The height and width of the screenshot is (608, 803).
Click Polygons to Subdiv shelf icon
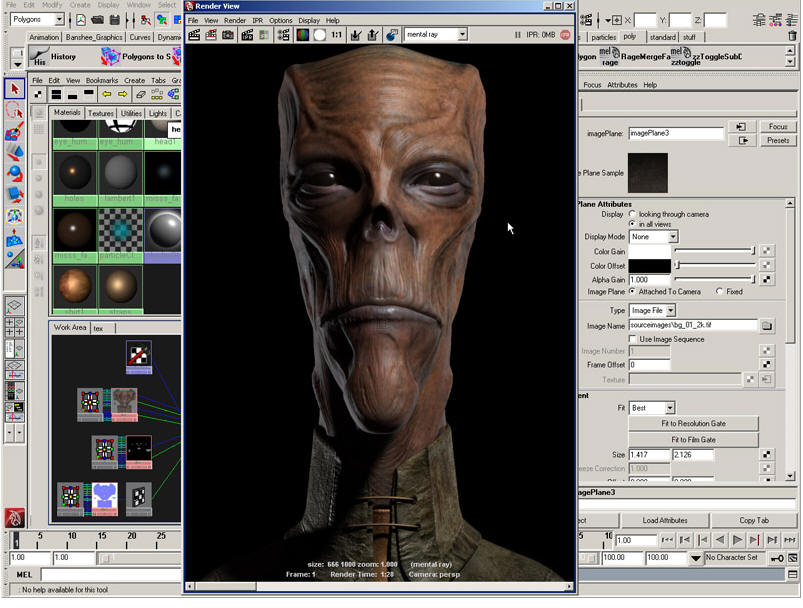[x=110, y=56]
